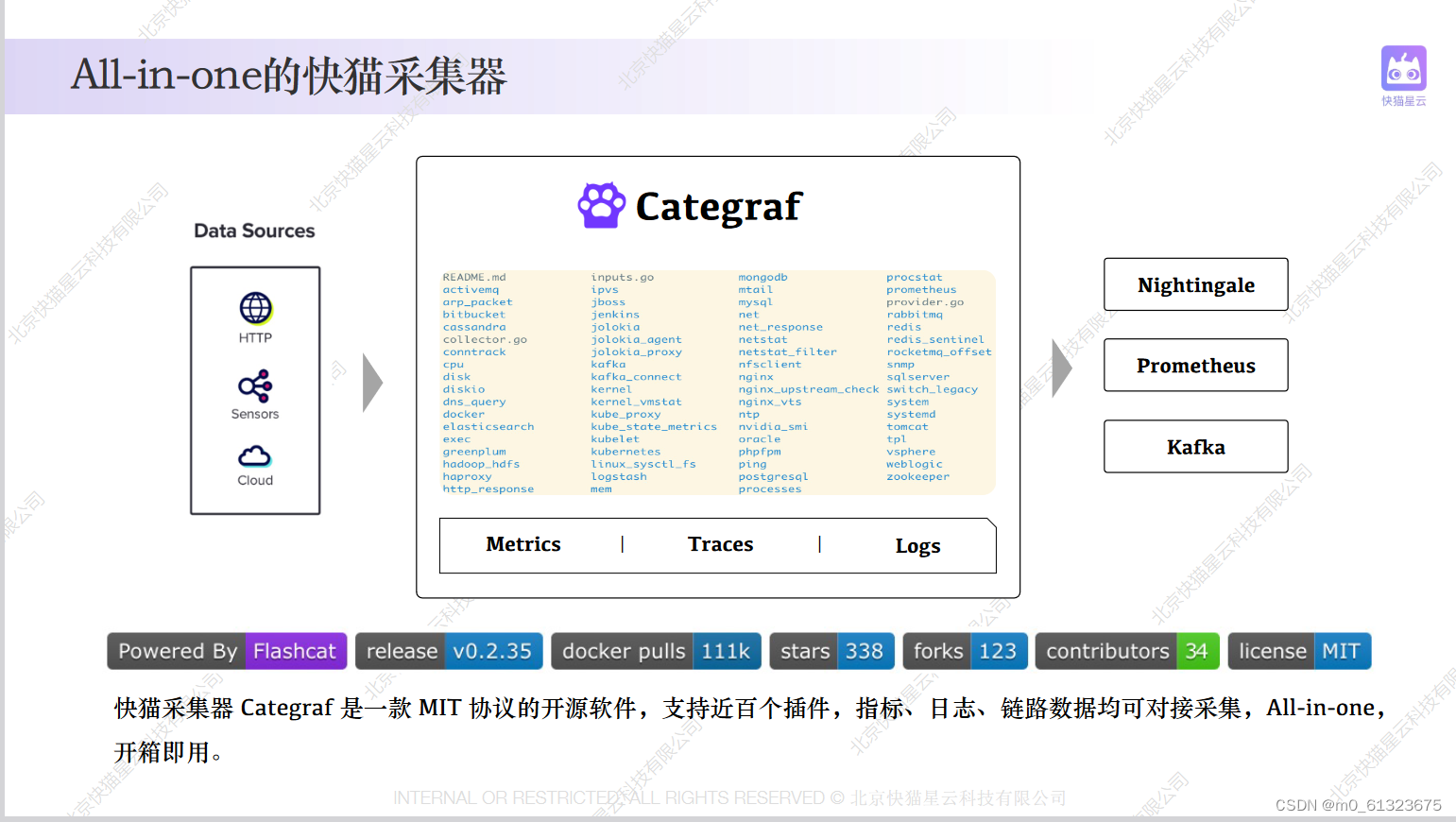Click the Data Sources heading
This screenshot has width=1456, height=822.
254,231
